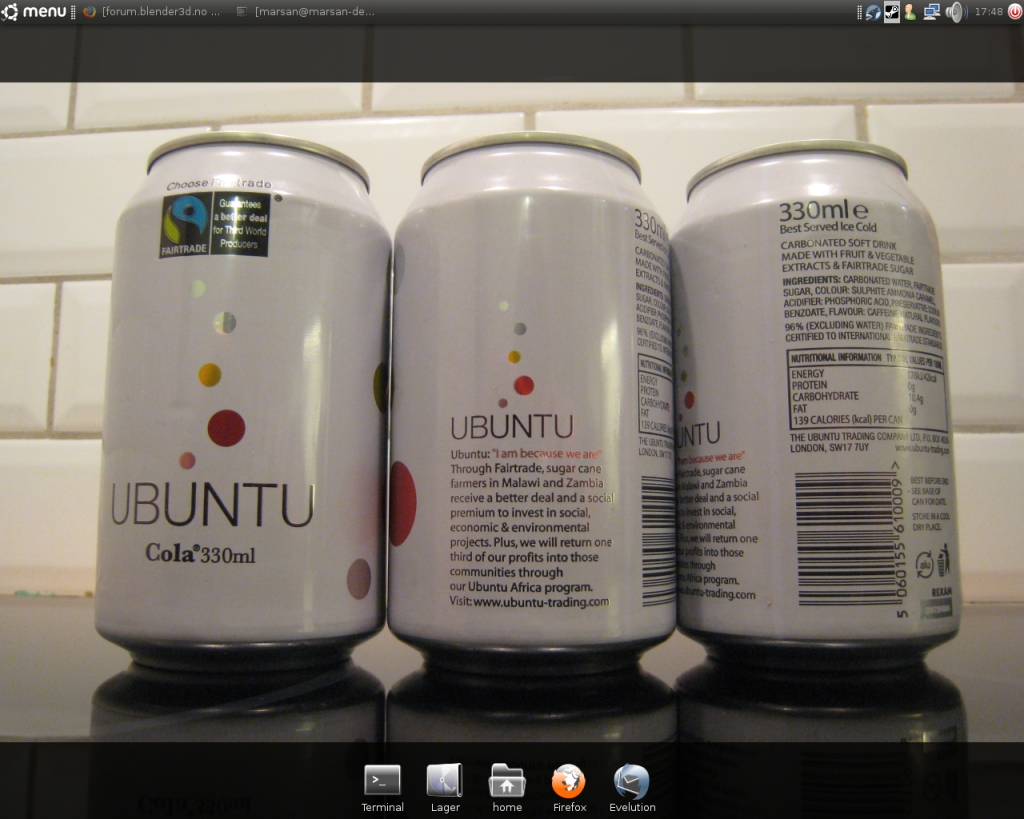
Task: Launch Firefox from the dock
Action: click(569, 788)
